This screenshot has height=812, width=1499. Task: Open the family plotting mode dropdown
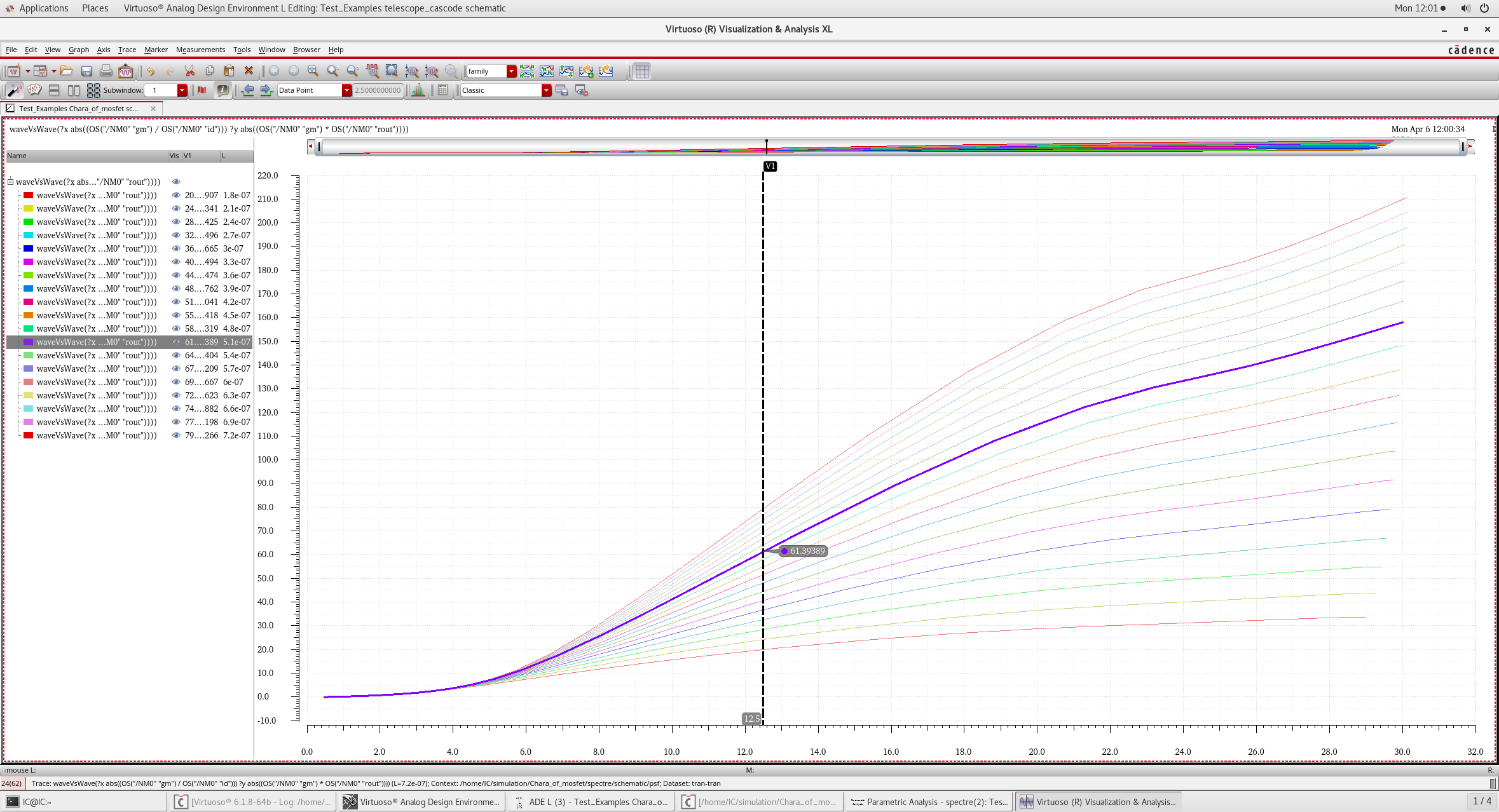(511, 71)
